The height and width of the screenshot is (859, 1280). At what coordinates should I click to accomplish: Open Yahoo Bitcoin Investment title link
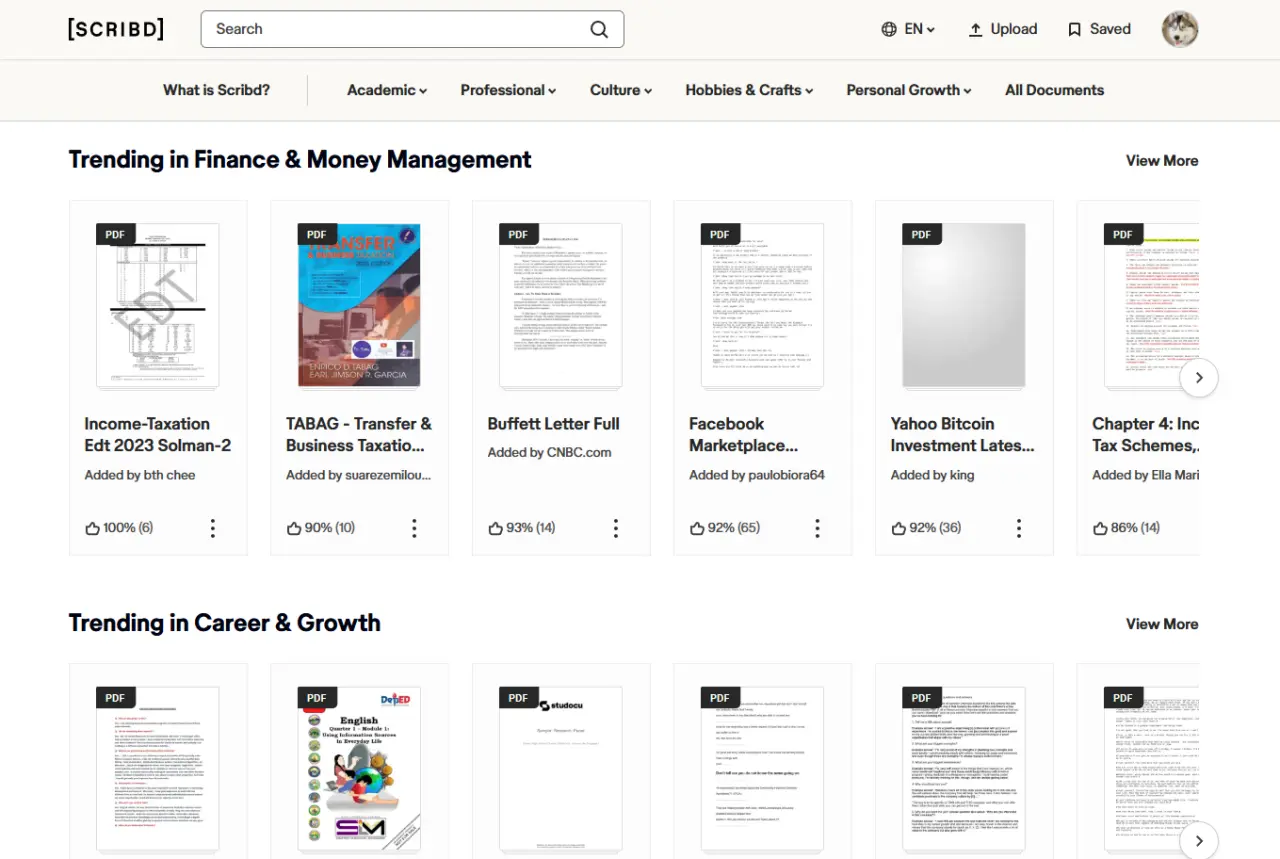click(963, 435)
